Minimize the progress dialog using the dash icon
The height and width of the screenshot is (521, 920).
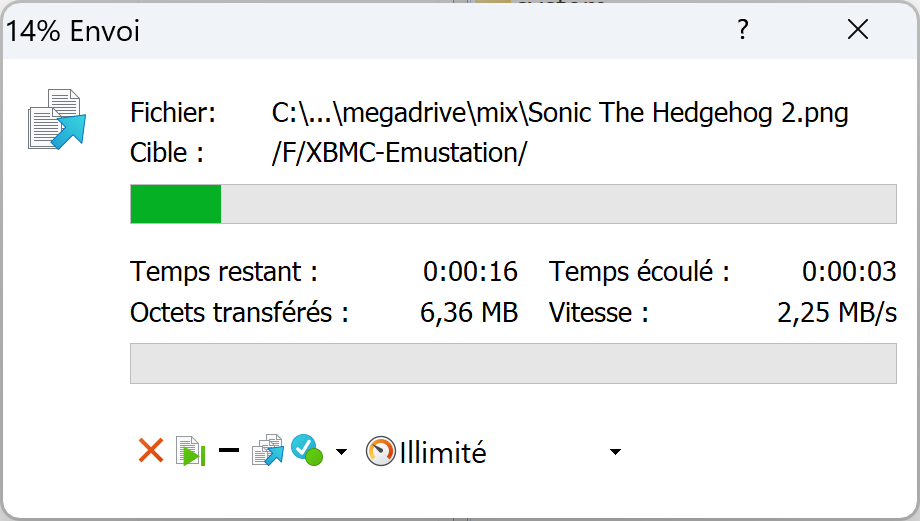[229, 451]
